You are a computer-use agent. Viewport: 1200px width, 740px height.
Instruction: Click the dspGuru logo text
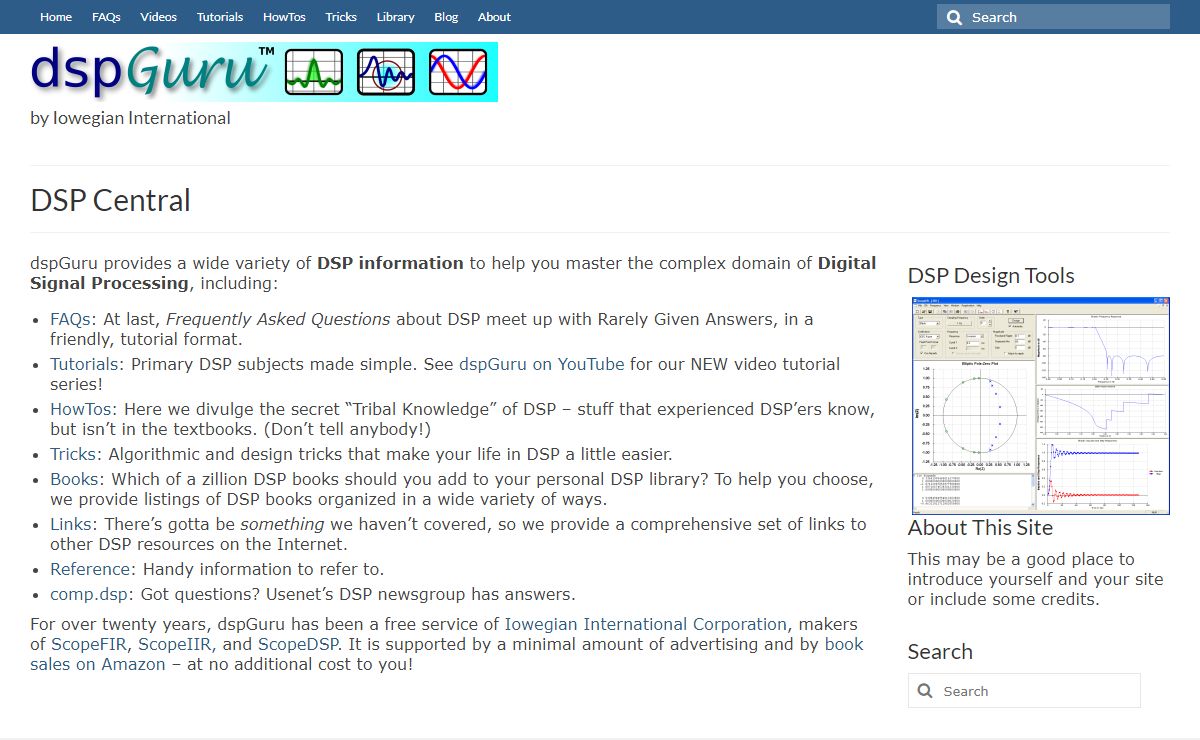(152, 71)
